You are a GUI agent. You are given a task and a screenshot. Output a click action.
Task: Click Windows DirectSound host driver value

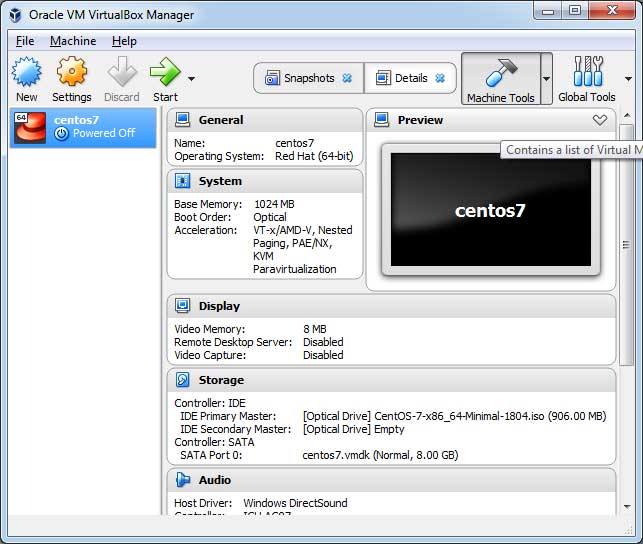pos(295,503)
